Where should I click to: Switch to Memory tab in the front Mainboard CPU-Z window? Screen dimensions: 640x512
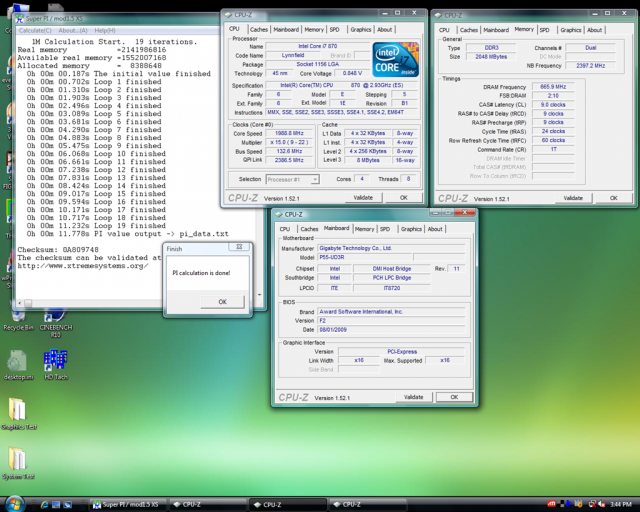point(364,229)
